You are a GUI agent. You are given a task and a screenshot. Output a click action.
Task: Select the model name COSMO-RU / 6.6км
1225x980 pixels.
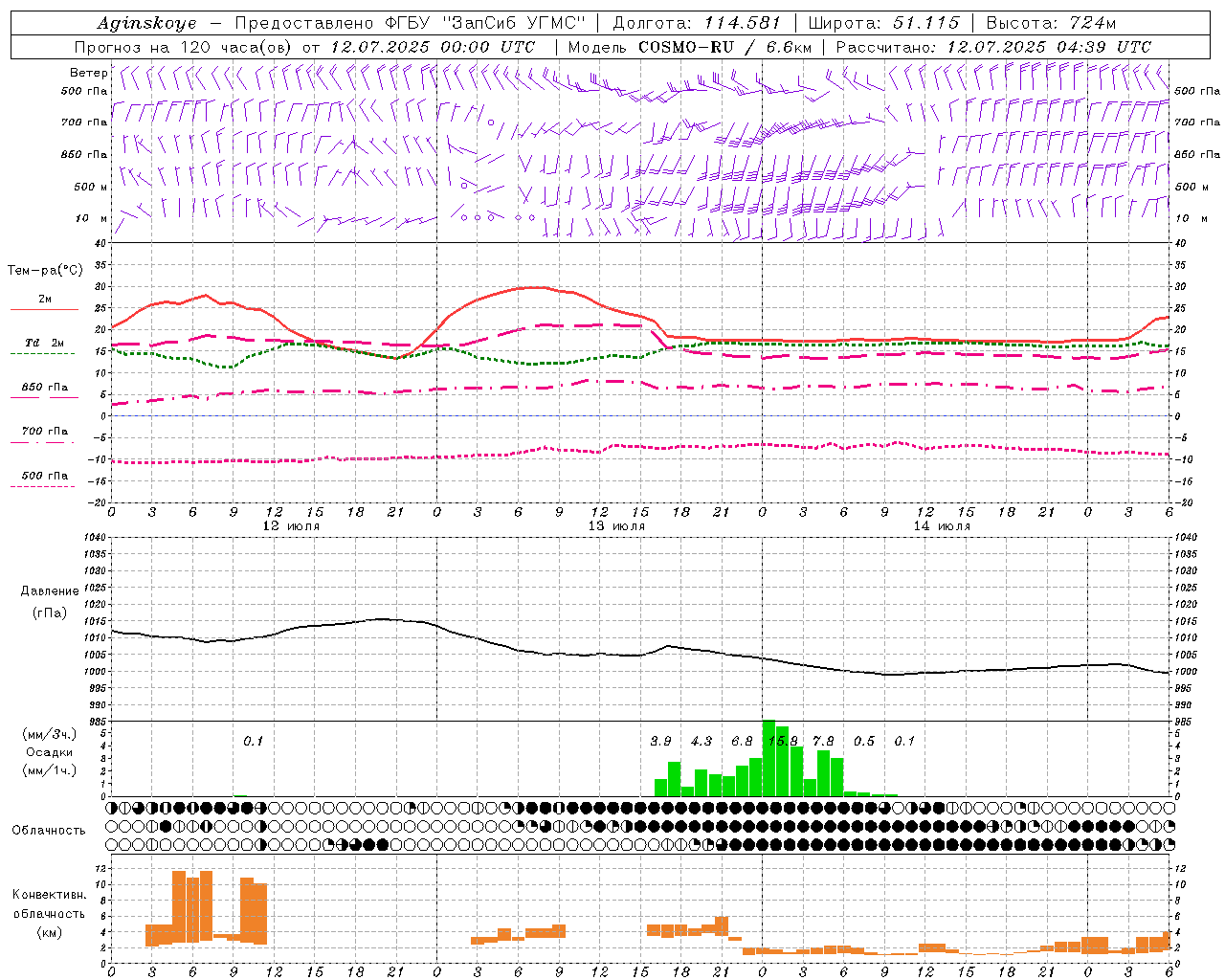point(724,47)
